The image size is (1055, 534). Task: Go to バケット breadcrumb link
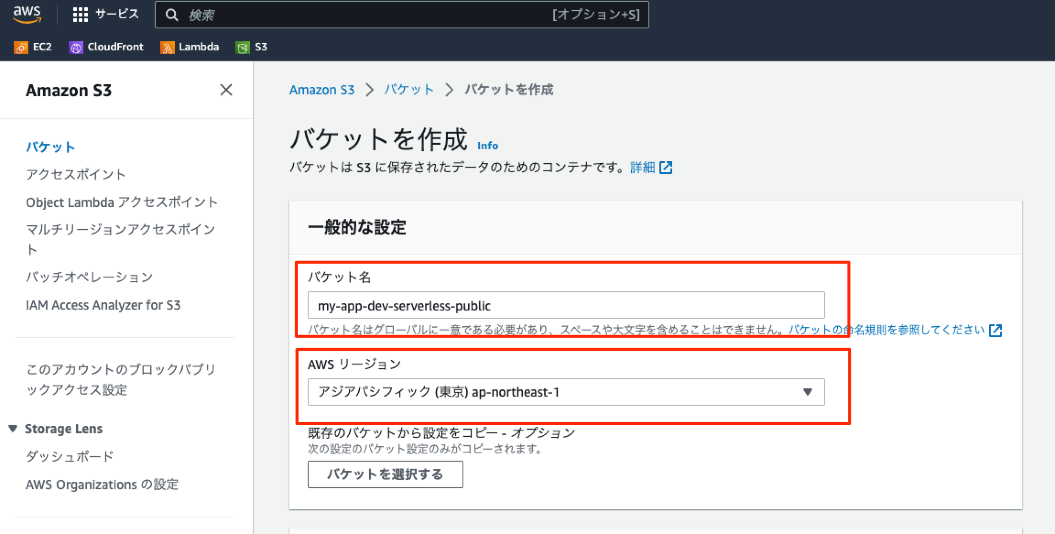point(409,89)
